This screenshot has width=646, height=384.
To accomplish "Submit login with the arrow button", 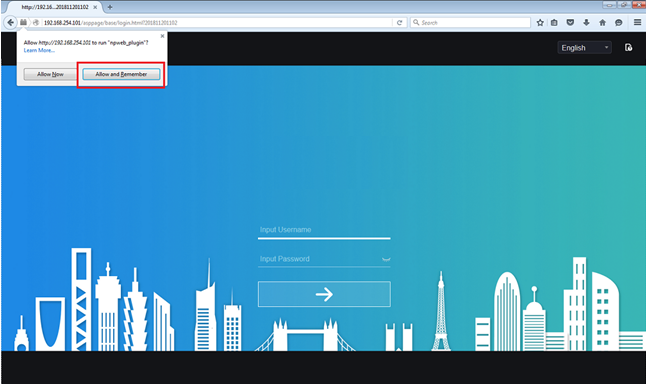I will click(324, 294).
